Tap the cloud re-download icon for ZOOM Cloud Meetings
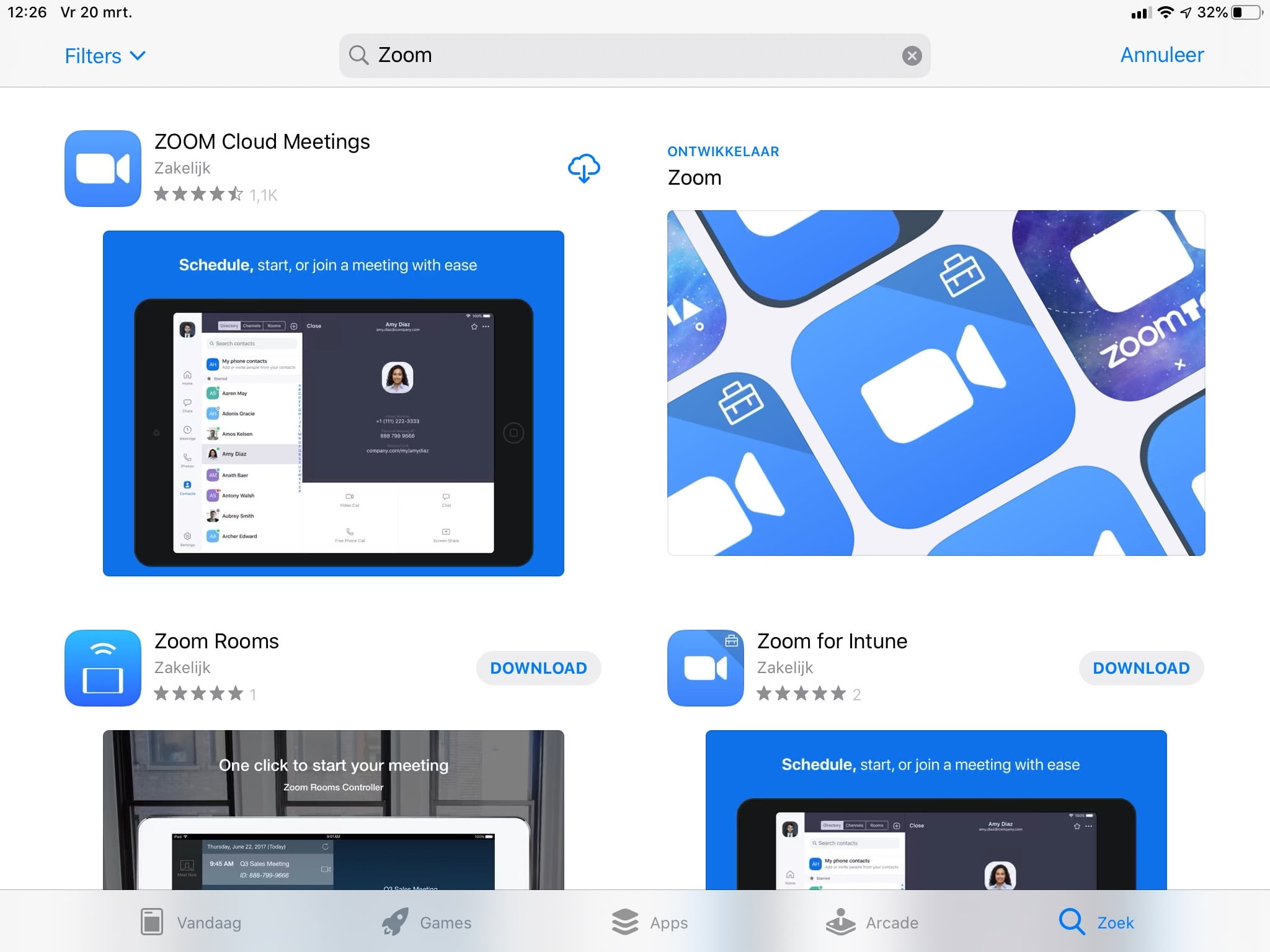This screenshot has height=952, width=1270. (584, 169)
